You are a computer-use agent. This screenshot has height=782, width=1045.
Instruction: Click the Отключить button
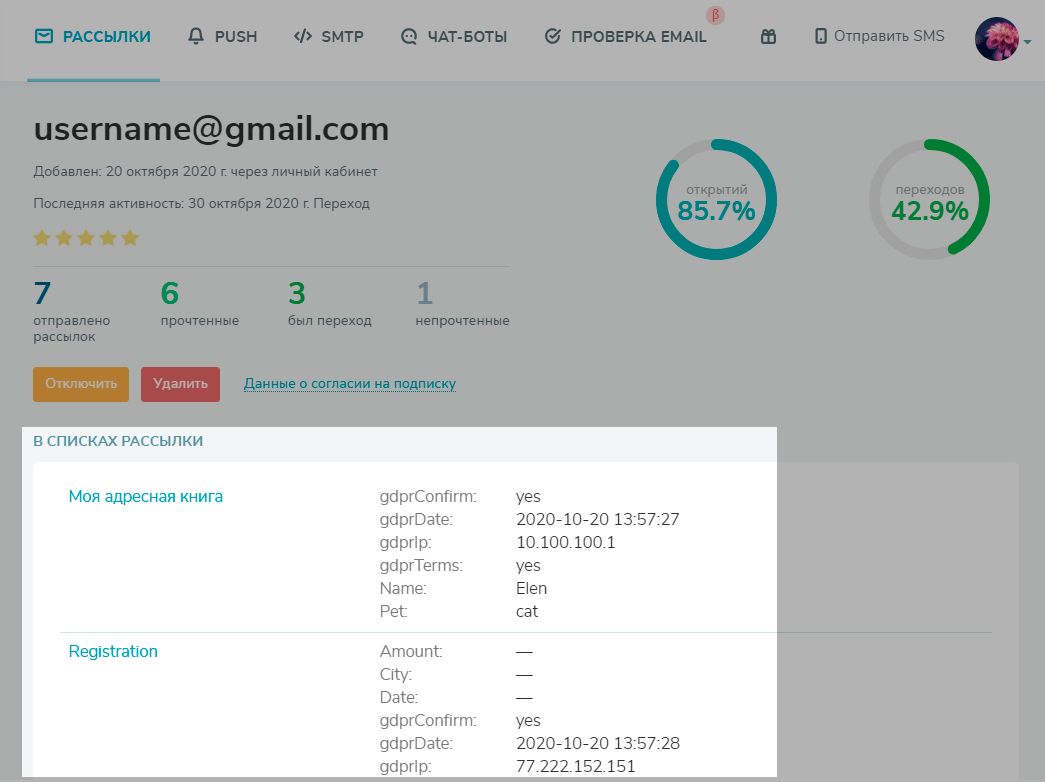click(81, 384)
